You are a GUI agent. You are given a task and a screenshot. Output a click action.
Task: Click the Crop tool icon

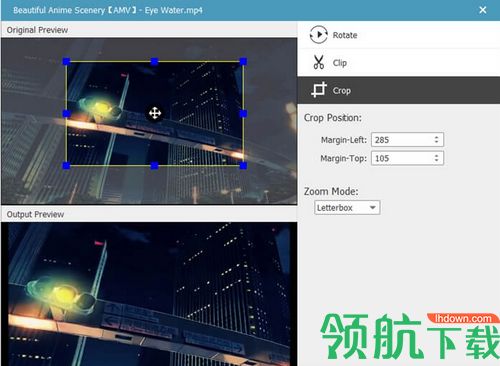(319, 90)
